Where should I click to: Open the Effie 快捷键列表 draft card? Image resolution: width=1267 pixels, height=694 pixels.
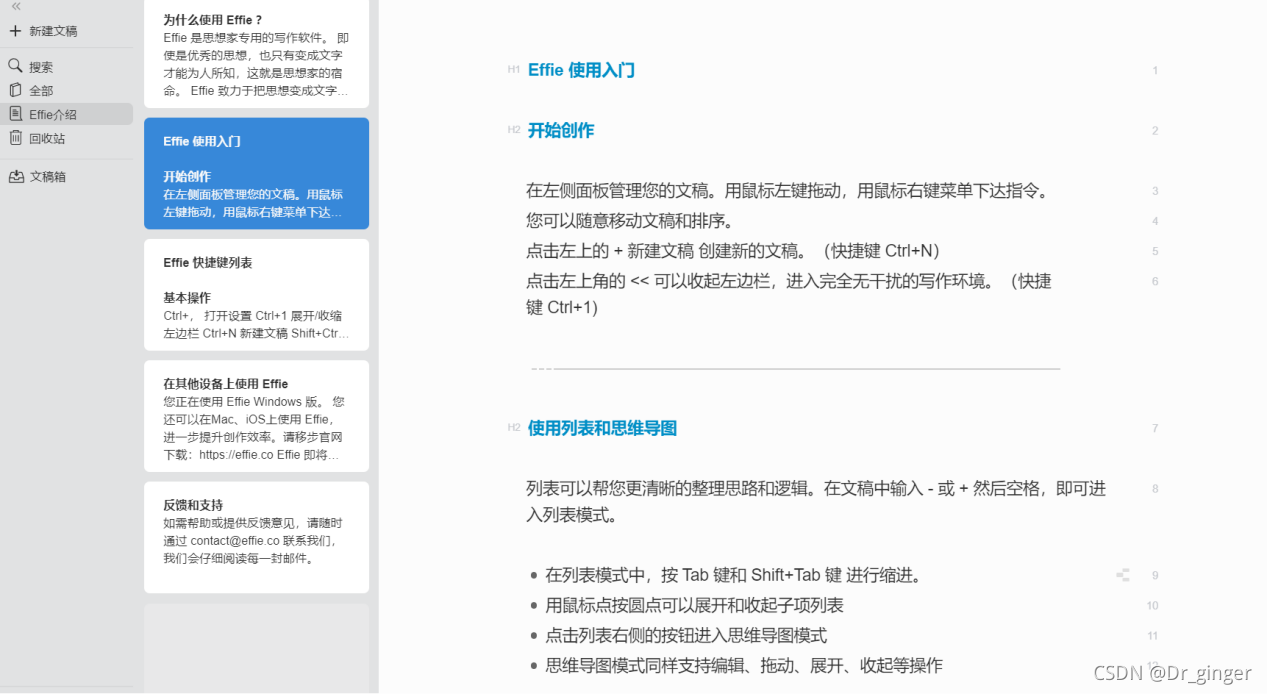point(256,295)
